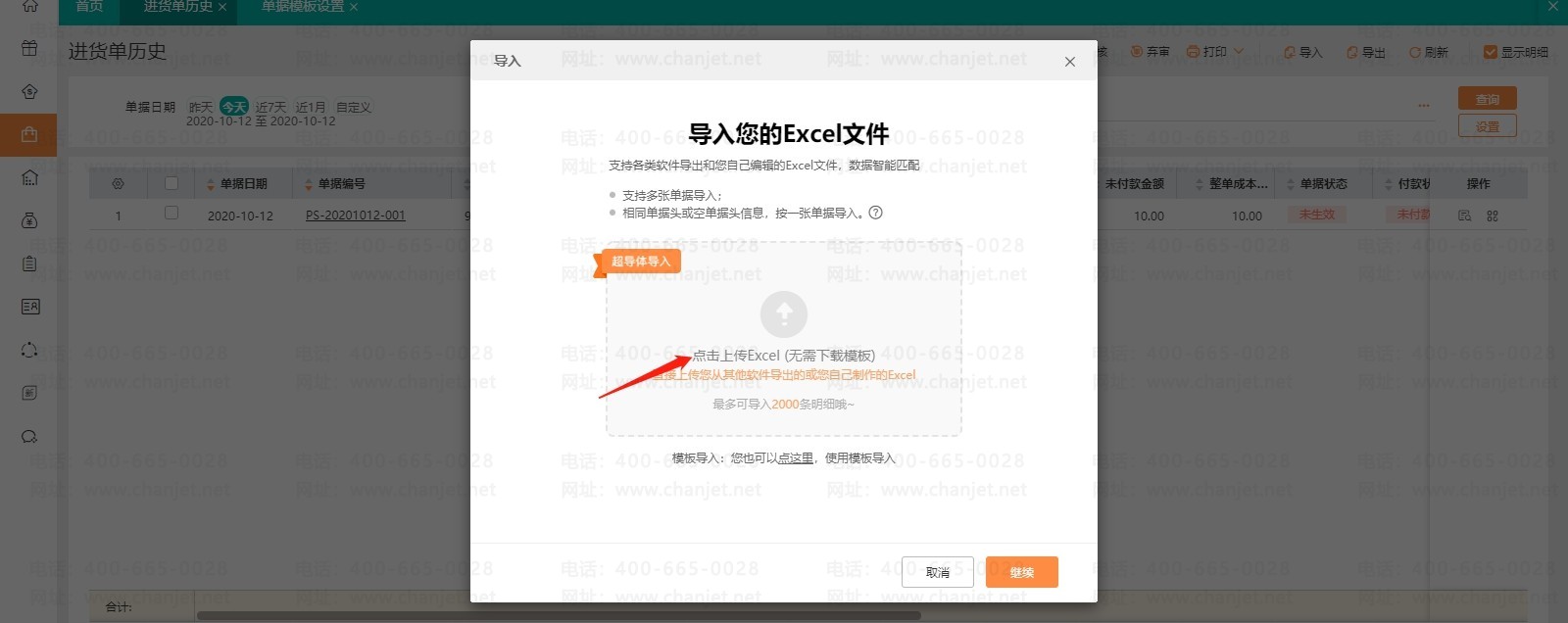Sort by the 单据编号 column sort arrows
Image resolution: width=1568 pixels, height=623 pixels.
309,184
